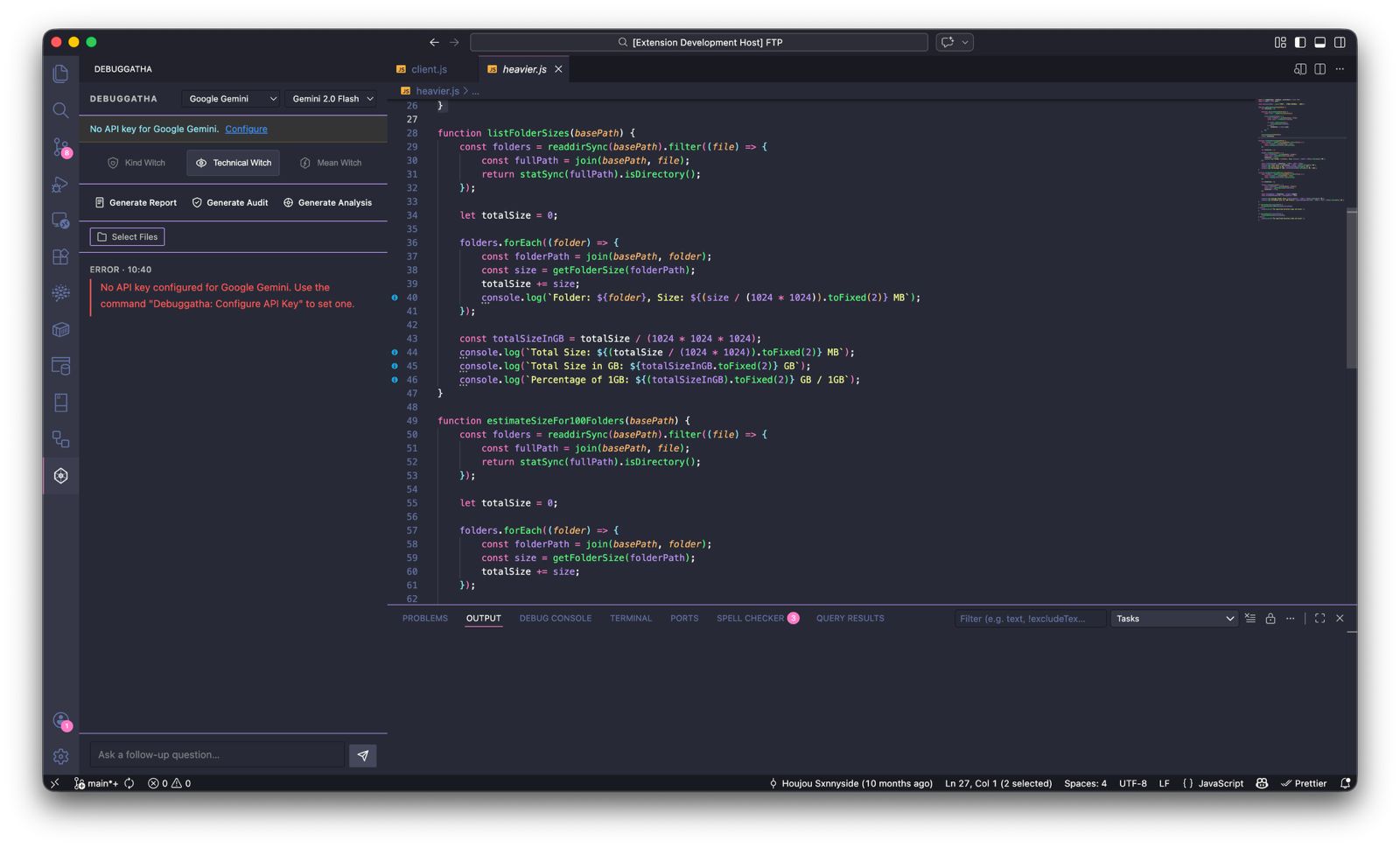Open the Google Gemini provider dropdown
The width and height of the screenshot is (1400, 848).
[x=232, y=99]
